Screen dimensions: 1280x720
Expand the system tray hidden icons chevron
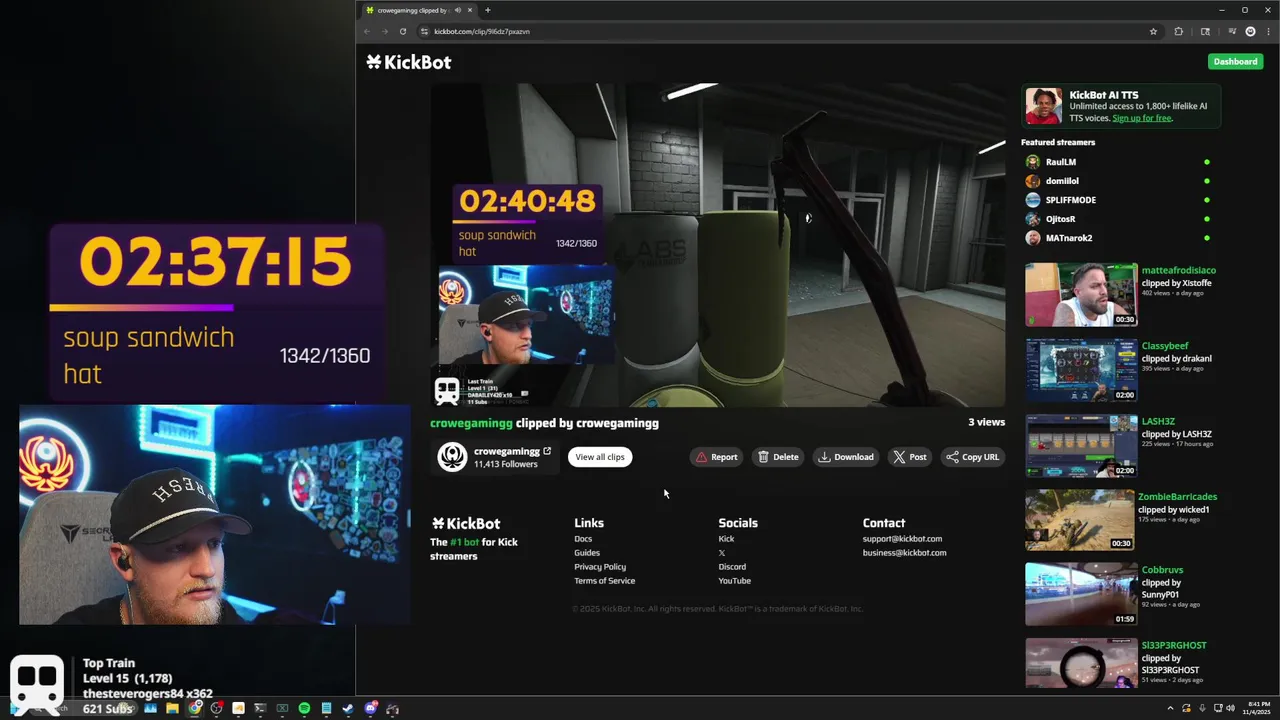(x=1170, y=708)
